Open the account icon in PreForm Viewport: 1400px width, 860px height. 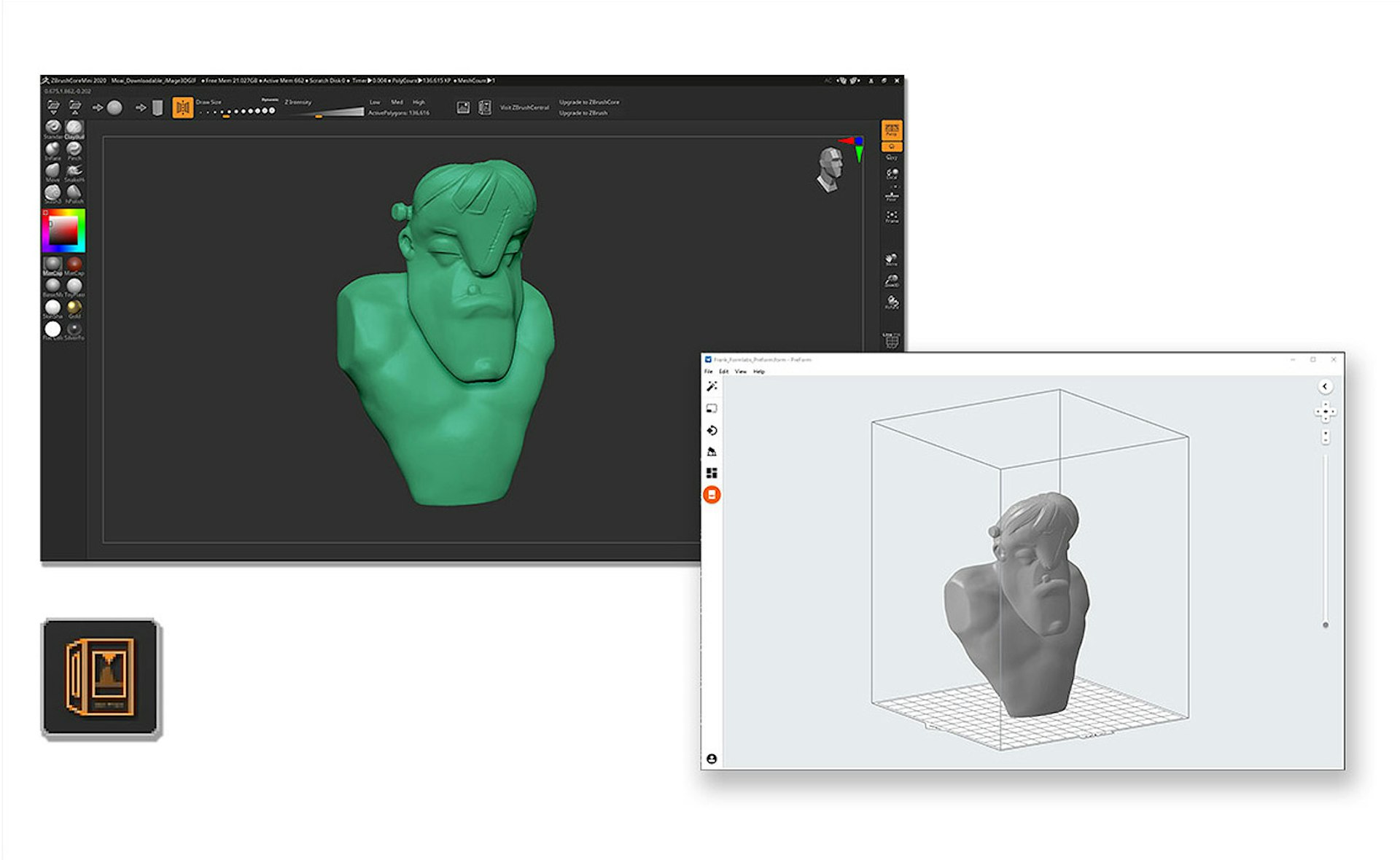712,759
